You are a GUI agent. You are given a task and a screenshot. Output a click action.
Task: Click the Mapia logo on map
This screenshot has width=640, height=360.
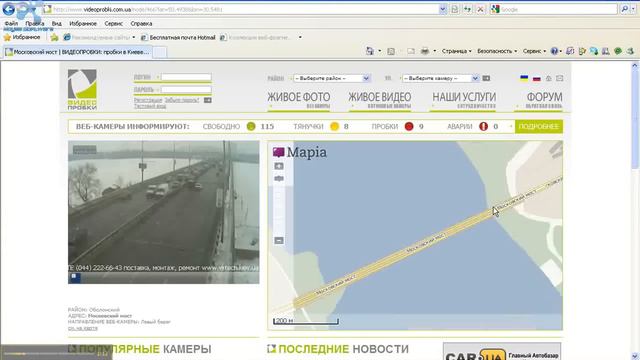(300, 152)
